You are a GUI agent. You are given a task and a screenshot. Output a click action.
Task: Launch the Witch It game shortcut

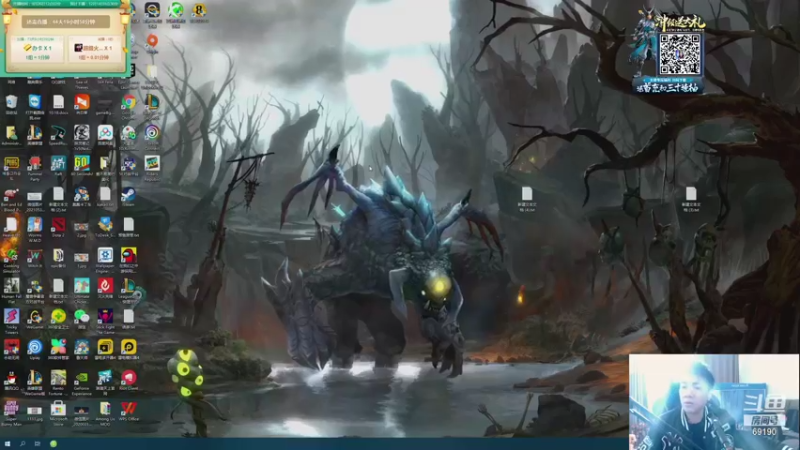[35, 255]
